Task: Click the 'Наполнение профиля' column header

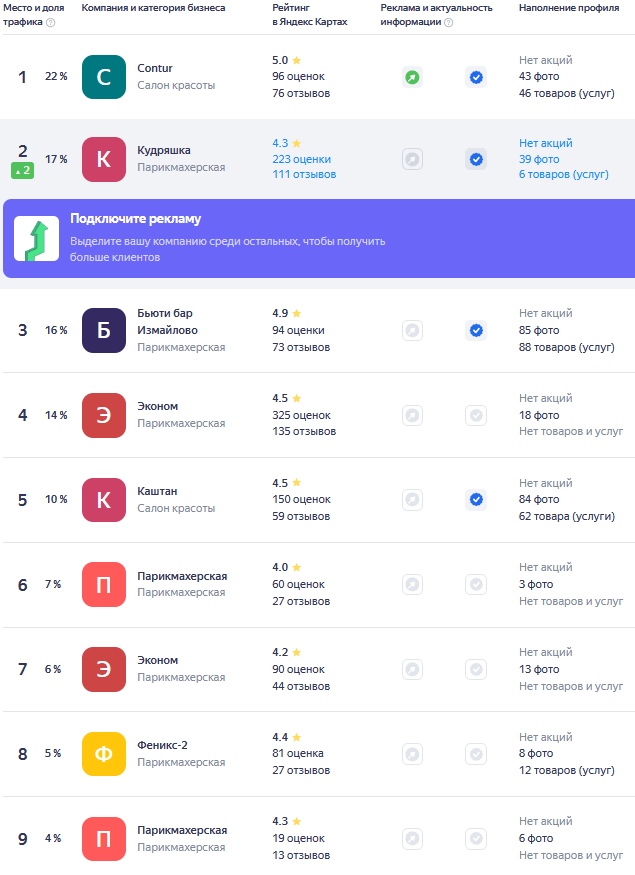Action: pyautogui.click(x=569, y=8)
